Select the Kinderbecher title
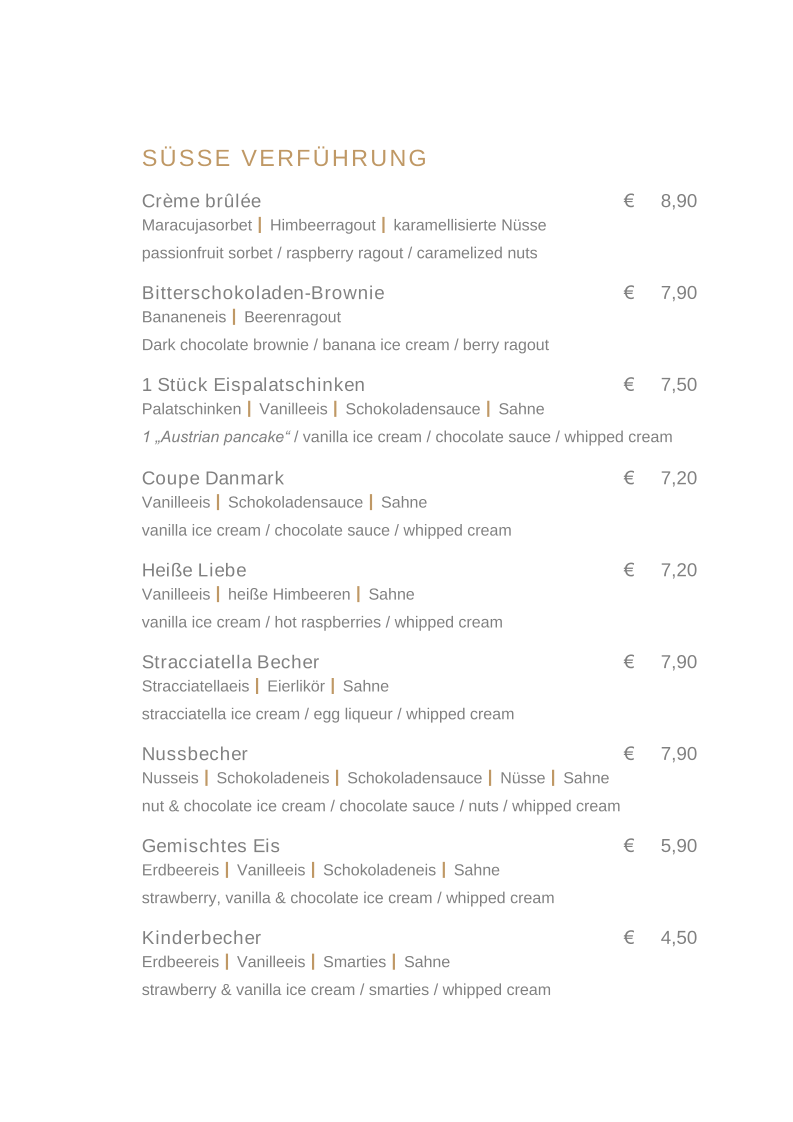 click(x=201, y=937)
